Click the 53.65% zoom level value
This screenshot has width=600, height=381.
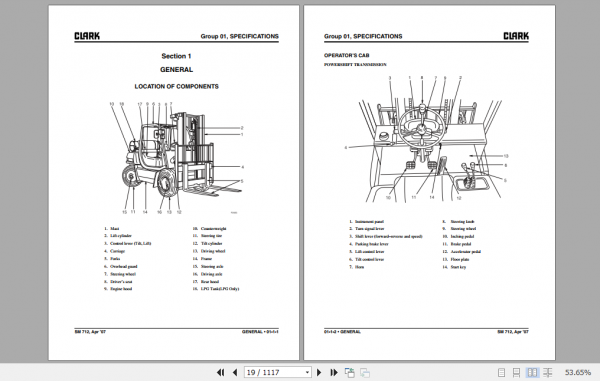(x=578, y=372)
